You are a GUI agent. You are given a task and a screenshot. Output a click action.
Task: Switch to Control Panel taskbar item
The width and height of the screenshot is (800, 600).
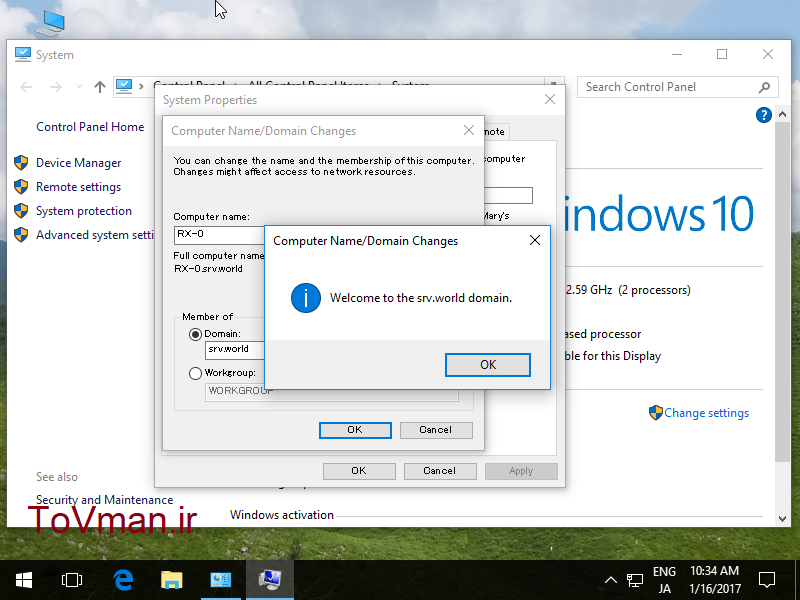221,580
